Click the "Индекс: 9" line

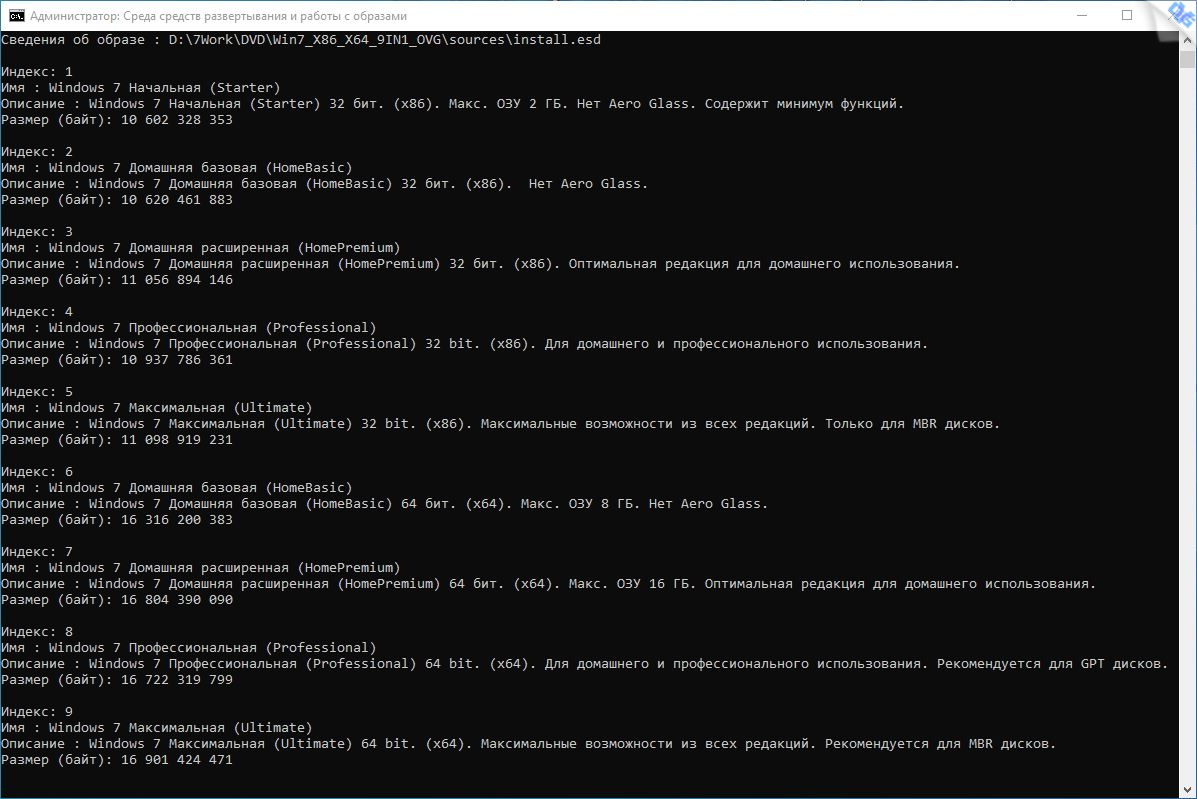pos(37,713)
